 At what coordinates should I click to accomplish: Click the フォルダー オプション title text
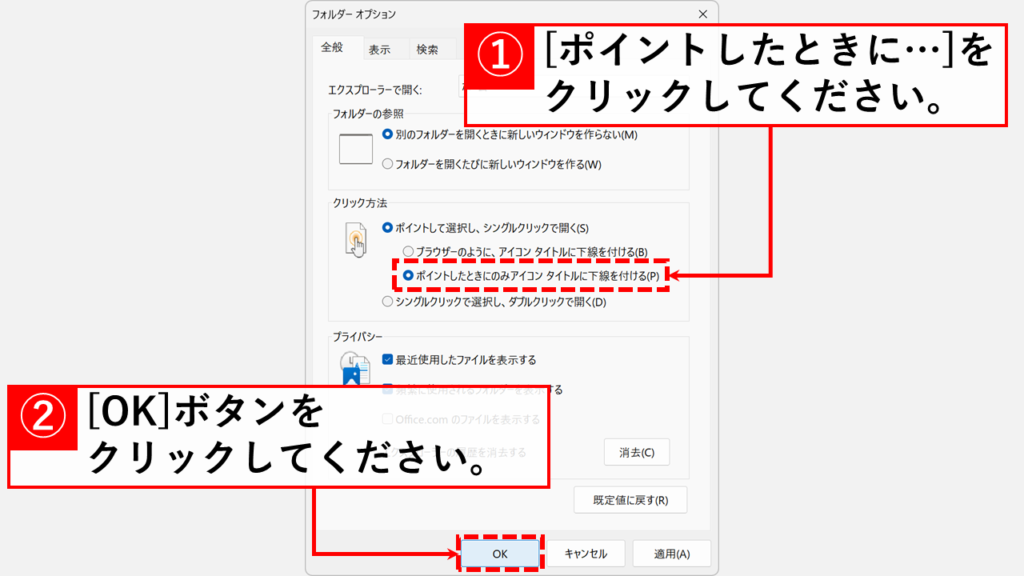pyautogui.click(x=354, y=14)
